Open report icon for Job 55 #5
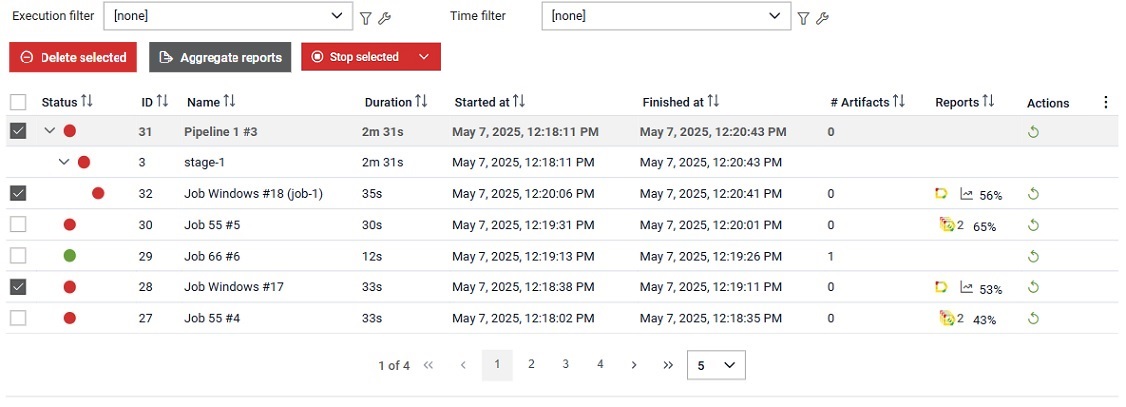This screenshot has height=407, width=1126. click(947, 225)
